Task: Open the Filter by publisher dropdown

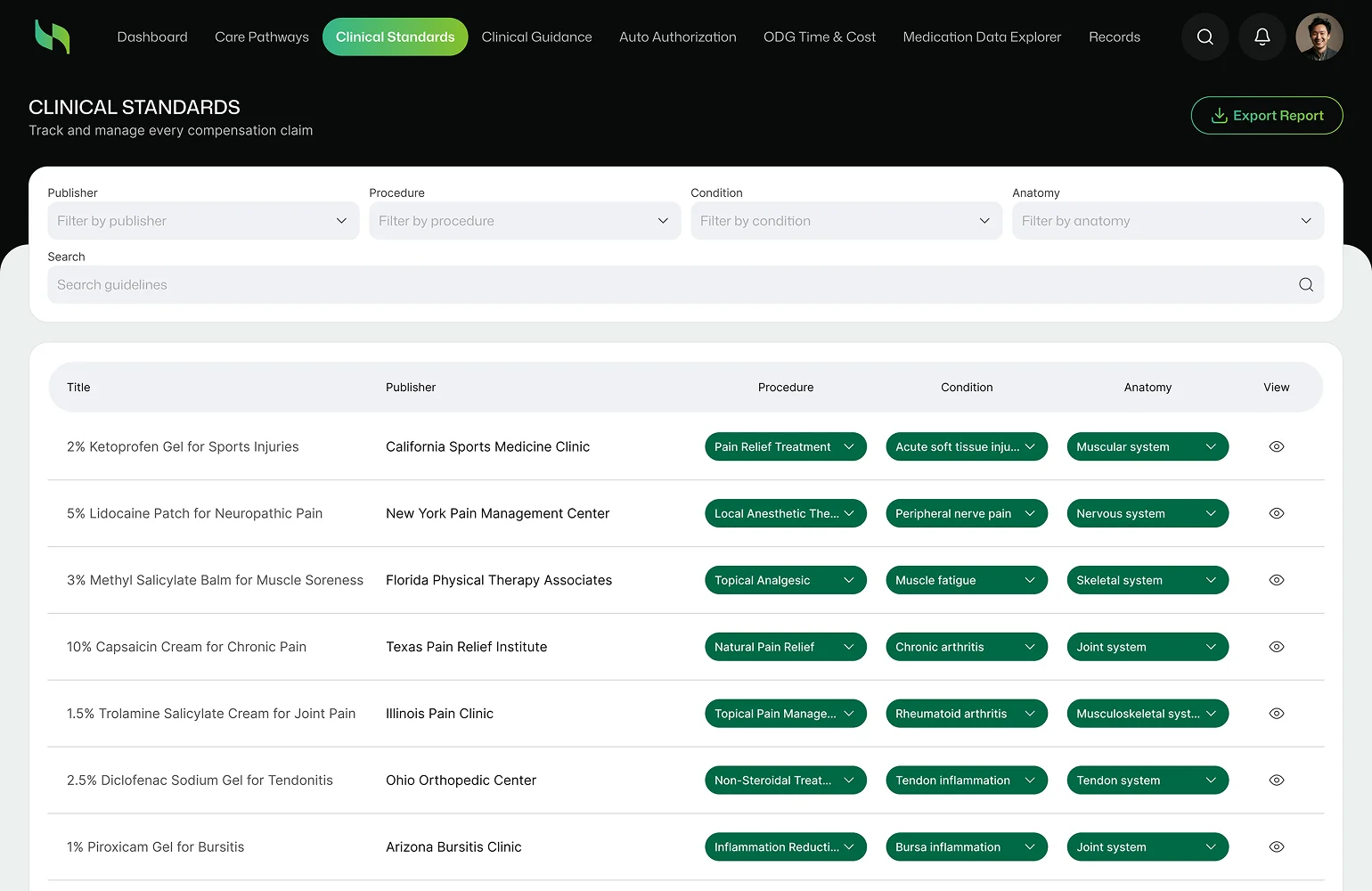Action: 202,220
